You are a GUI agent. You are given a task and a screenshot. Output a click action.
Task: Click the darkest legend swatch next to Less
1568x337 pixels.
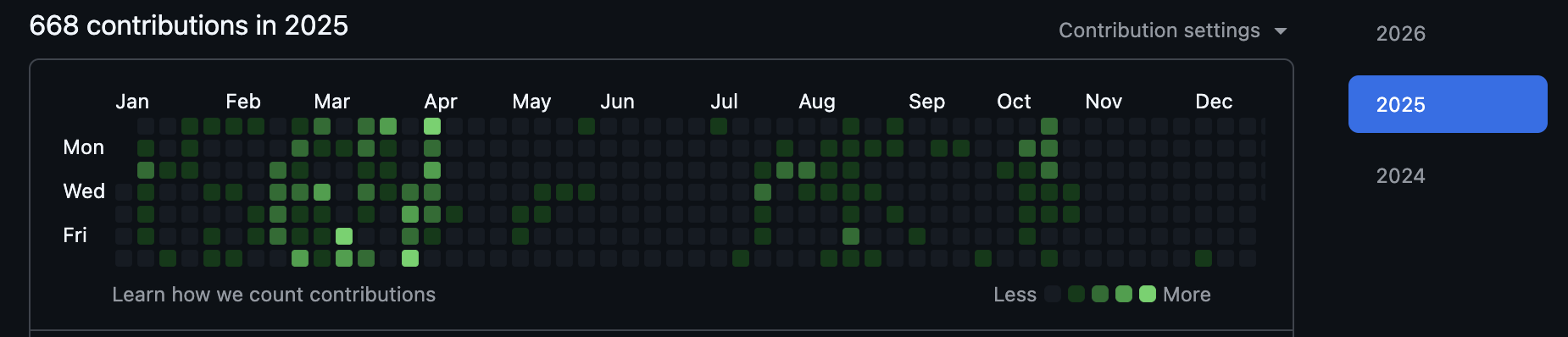(x=1053, y=294)
